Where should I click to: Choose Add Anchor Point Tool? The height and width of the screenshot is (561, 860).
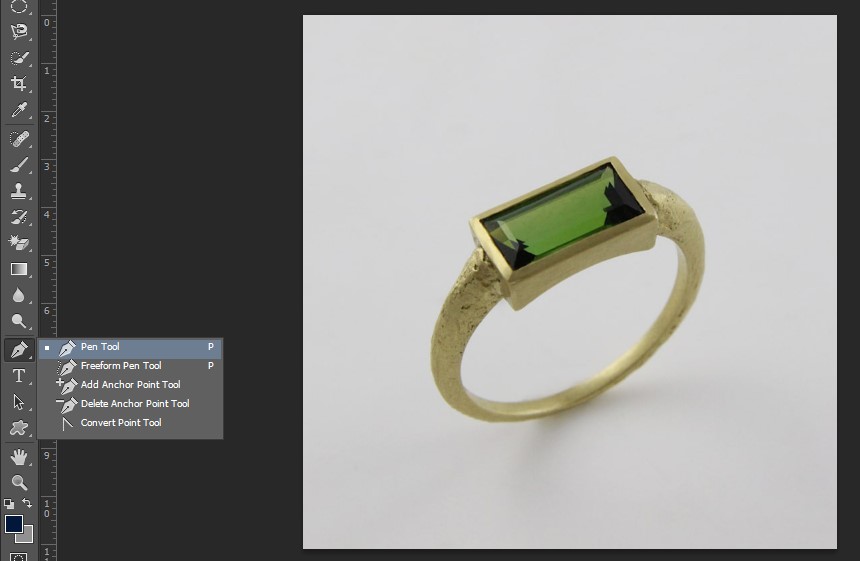pyautogui.click(x=130, y=385)
